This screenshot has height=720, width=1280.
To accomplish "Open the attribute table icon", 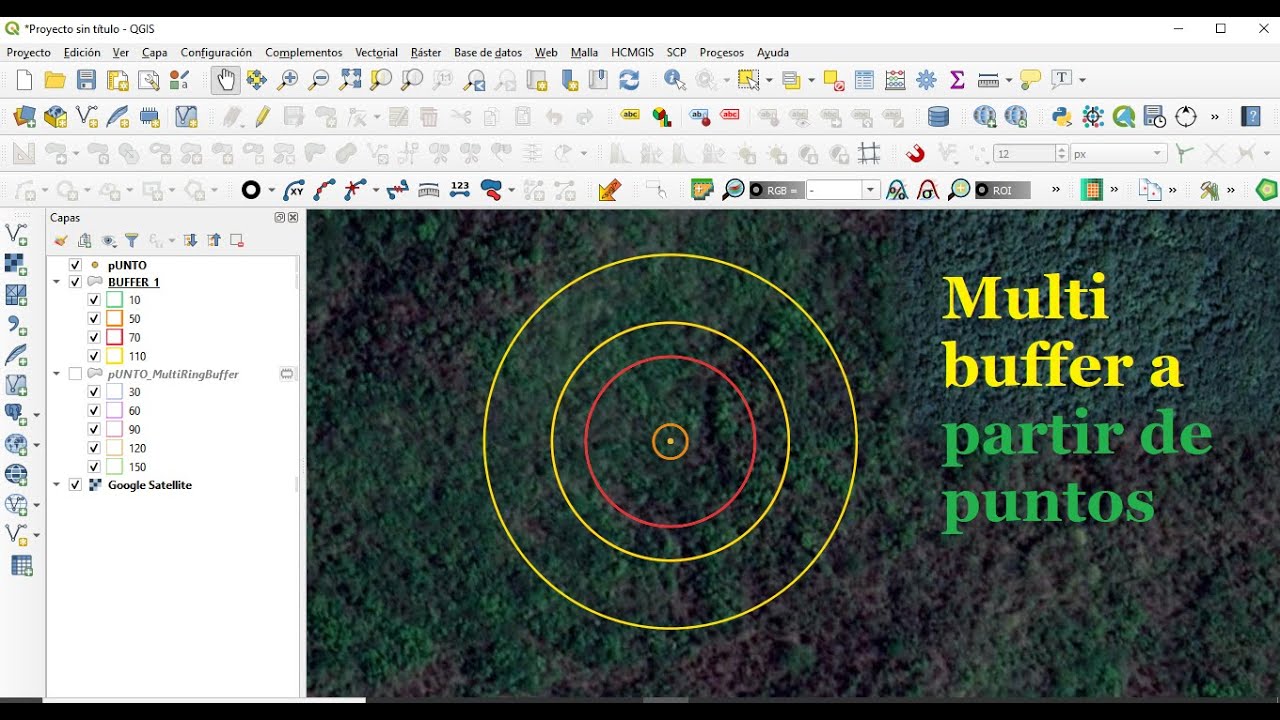I will (864, 80).
